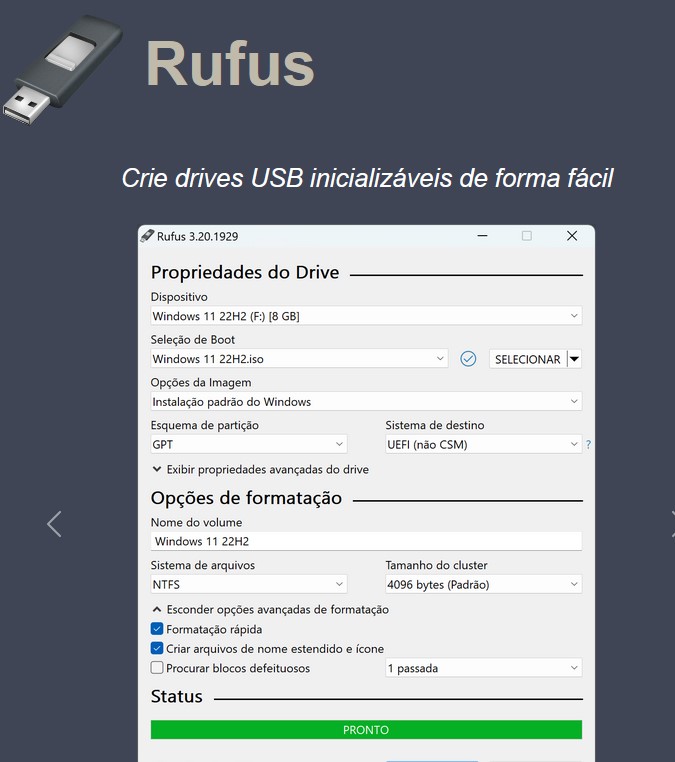Enable Procurar blocos defeituosos checkbox
This screenshot has width=675, height=762.
pyautogui.click(x=157, y=668)
